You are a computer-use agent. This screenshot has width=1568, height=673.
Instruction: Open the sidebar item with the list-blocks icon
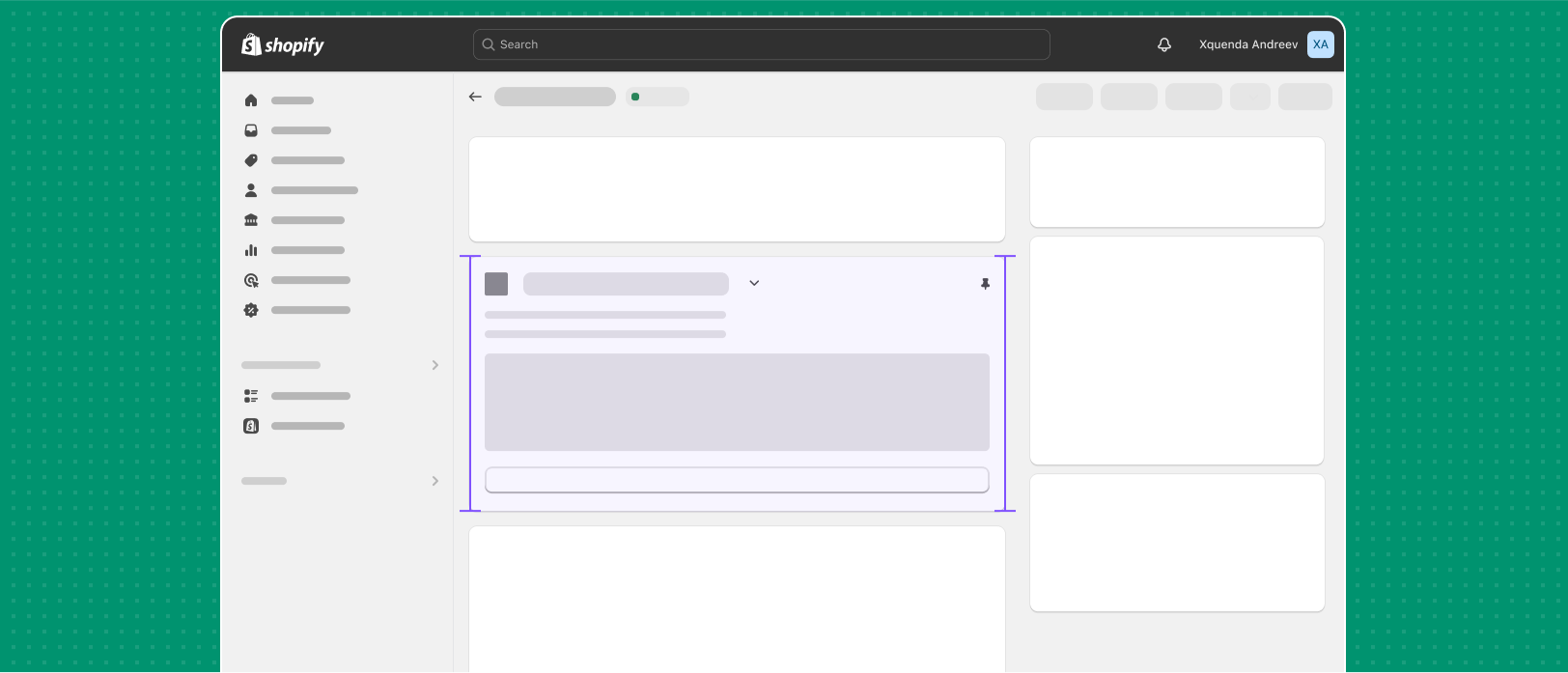pos(251,396)
